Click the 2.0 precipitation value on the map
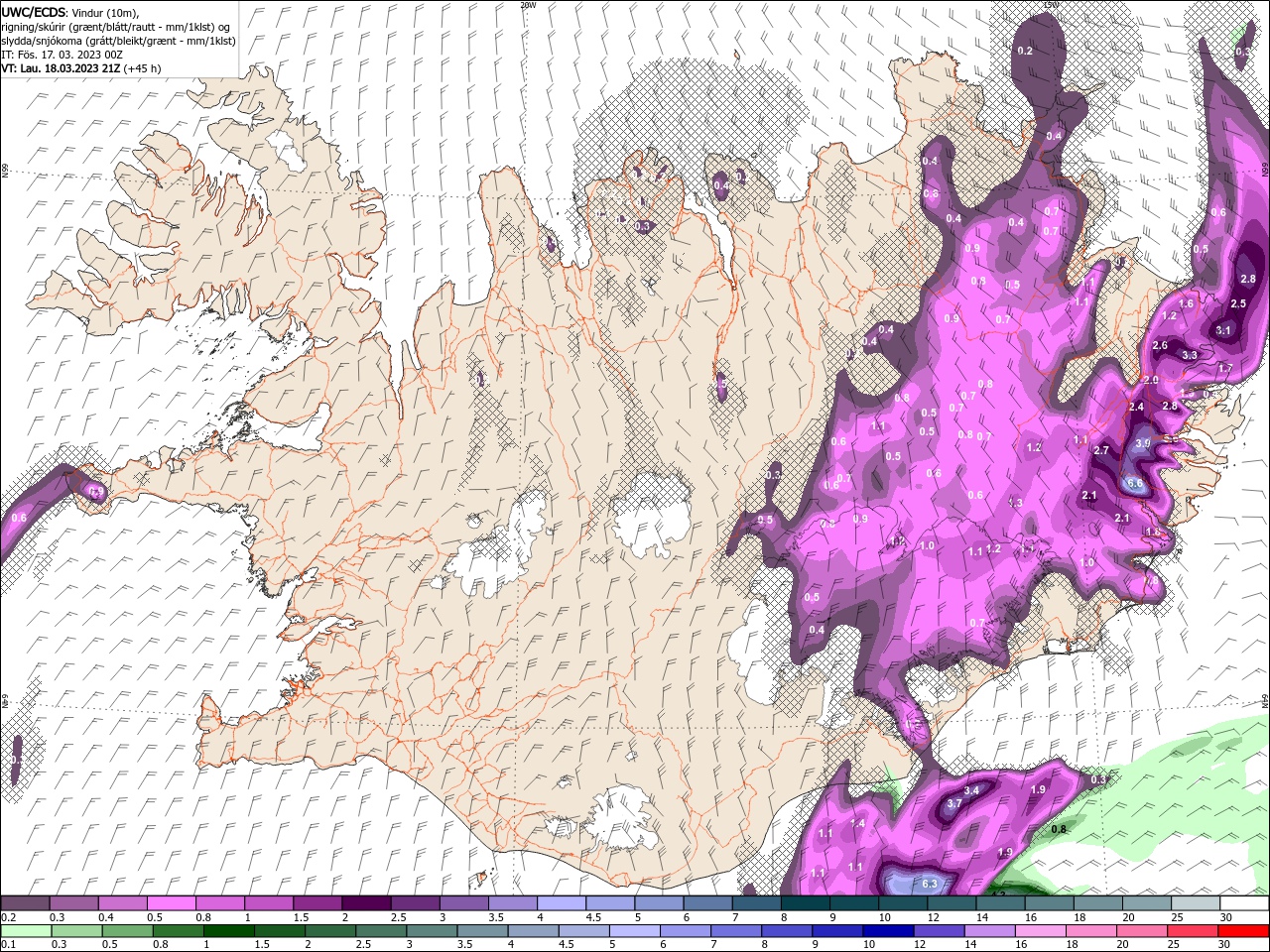This screenshot has height=952, width=1270. pos(1151,380)
